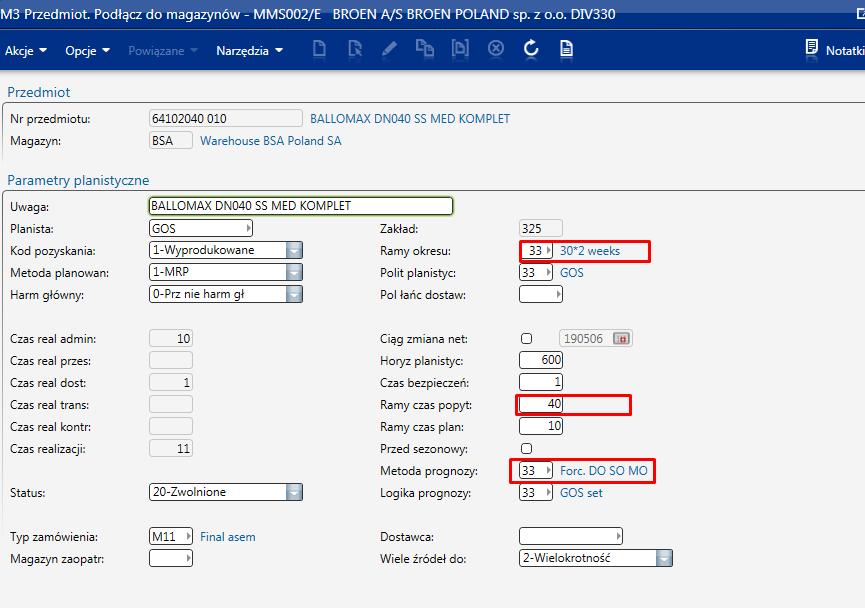The height and width of the screenshot is (608, 865).
Task: Click Final asem text
Action: 227,537
